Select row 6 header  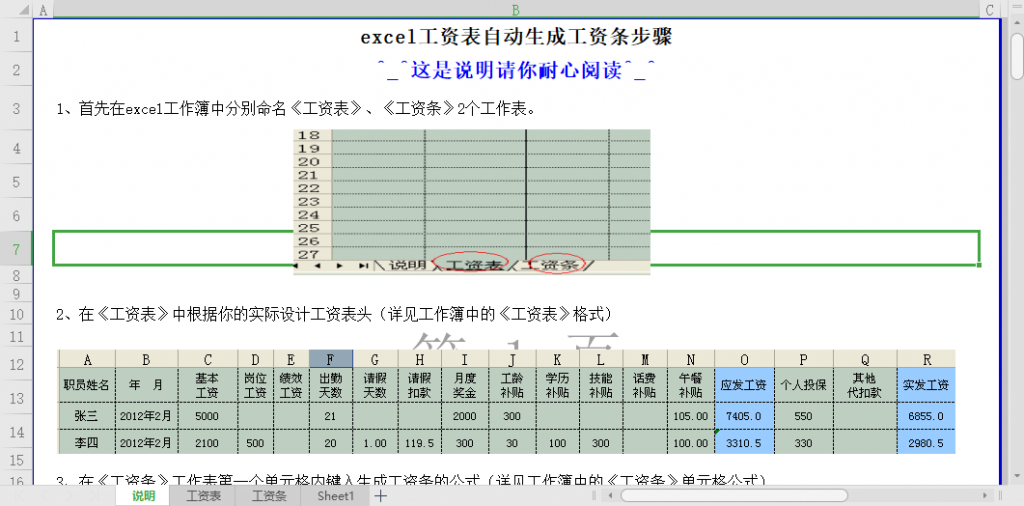click(16, 215)
